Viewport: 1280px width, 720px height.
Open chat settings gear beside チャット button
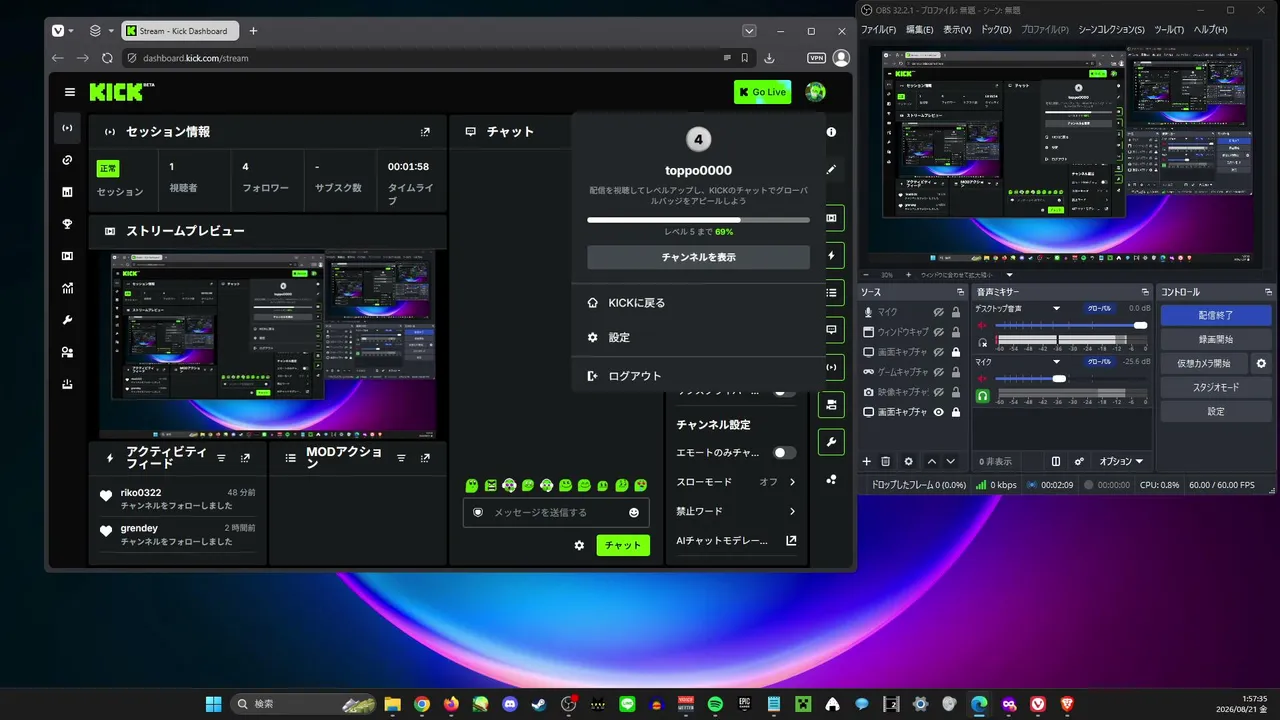[x=579, y=545]
